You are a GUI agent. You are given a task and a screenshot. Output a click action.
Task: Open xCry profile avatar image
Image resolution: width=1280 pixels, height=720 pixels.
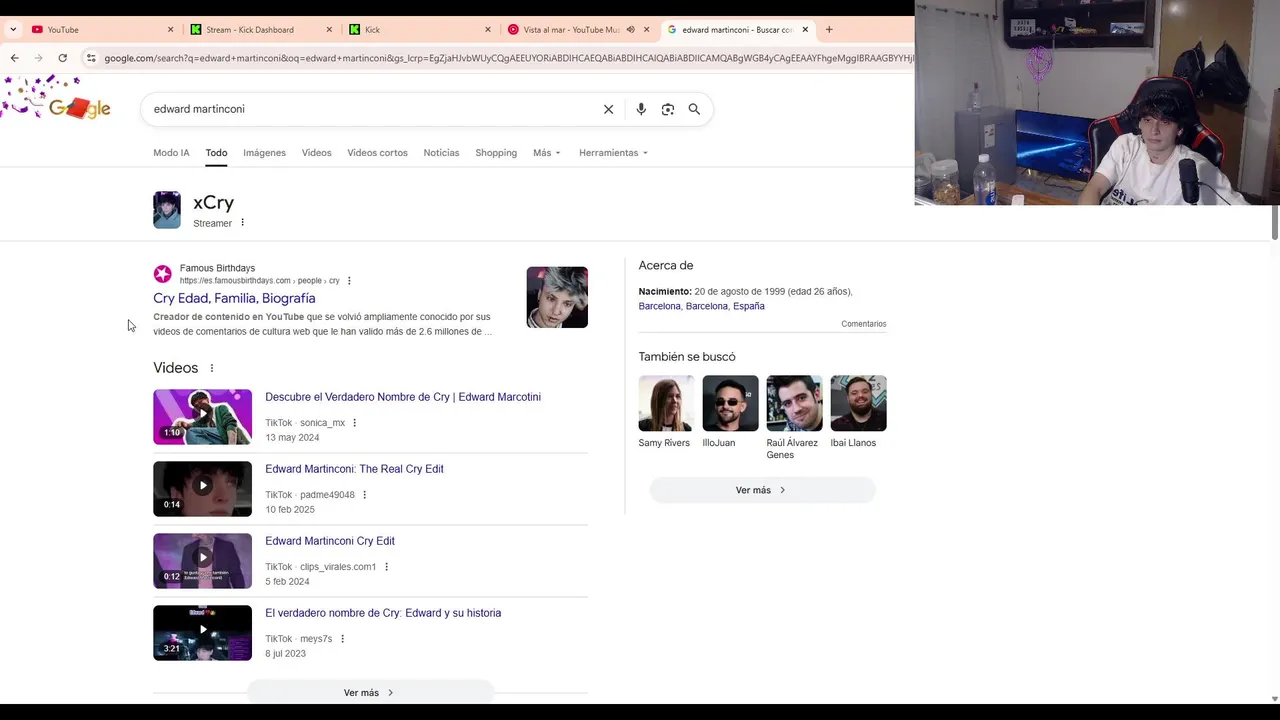coord(167,210)
